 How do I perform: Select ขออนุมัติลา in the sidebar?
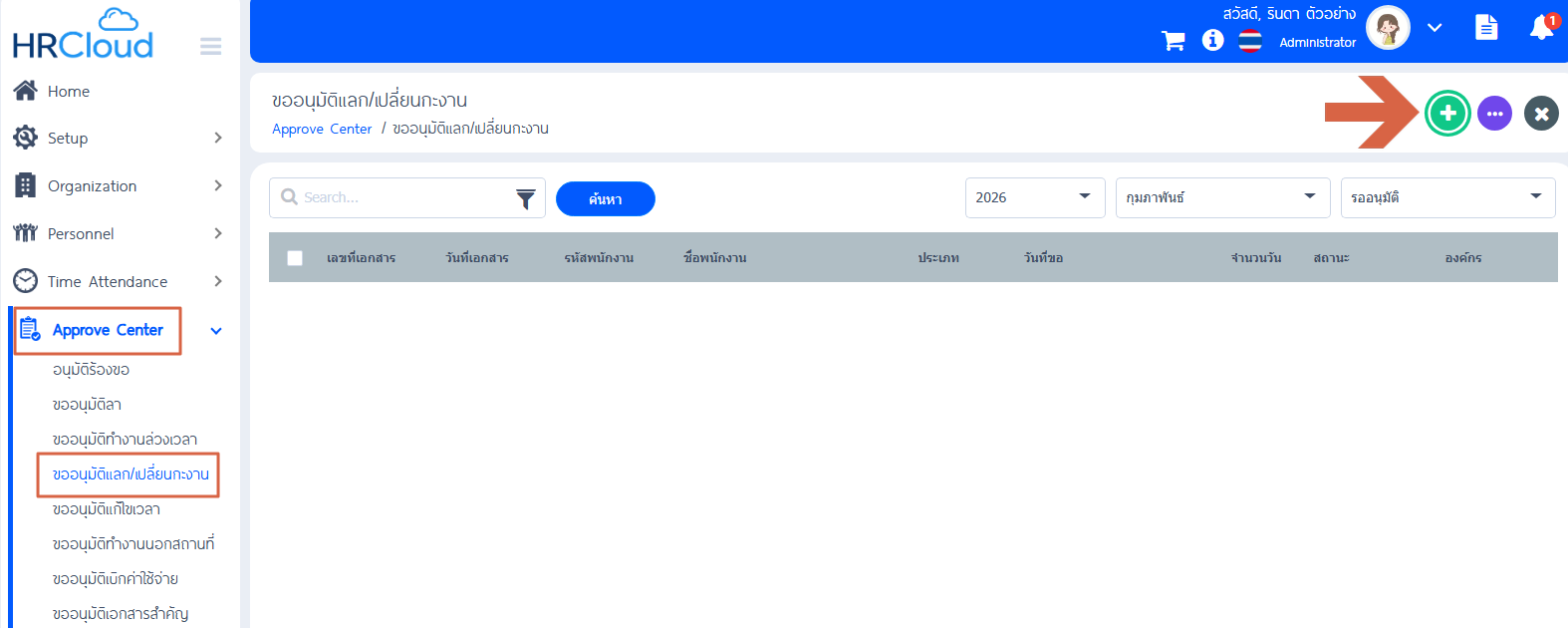[87, 405]
